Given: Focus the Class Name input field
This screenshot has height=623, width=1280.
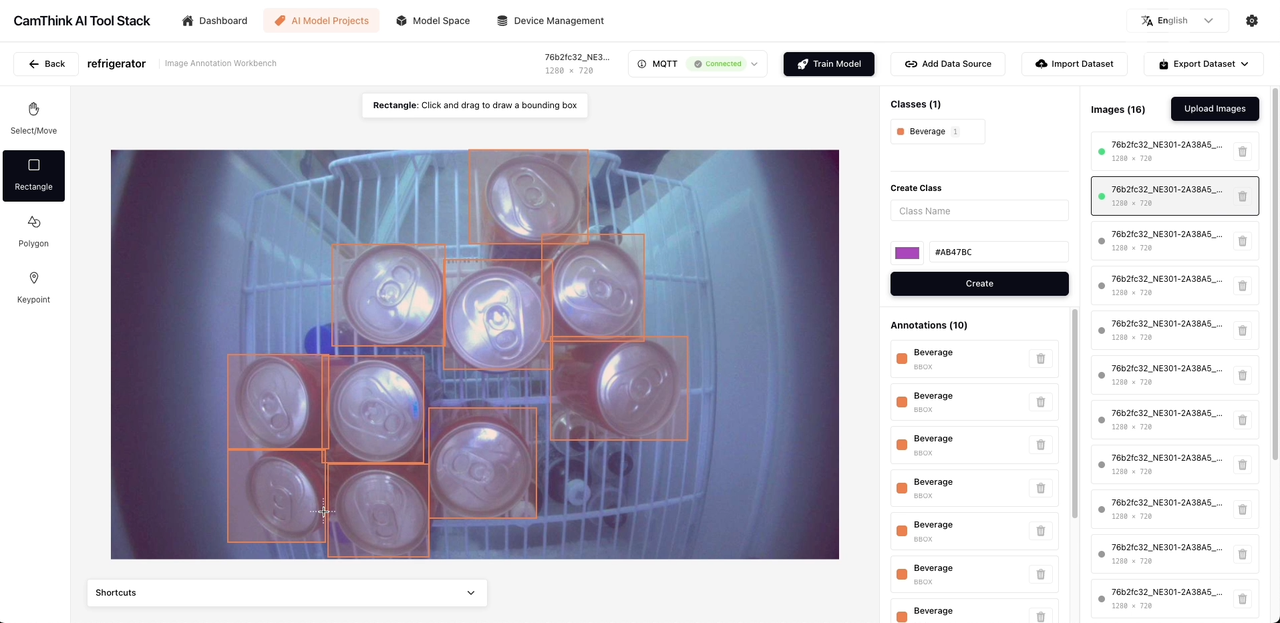Looking at the screenshot, I should pos(979,211).
